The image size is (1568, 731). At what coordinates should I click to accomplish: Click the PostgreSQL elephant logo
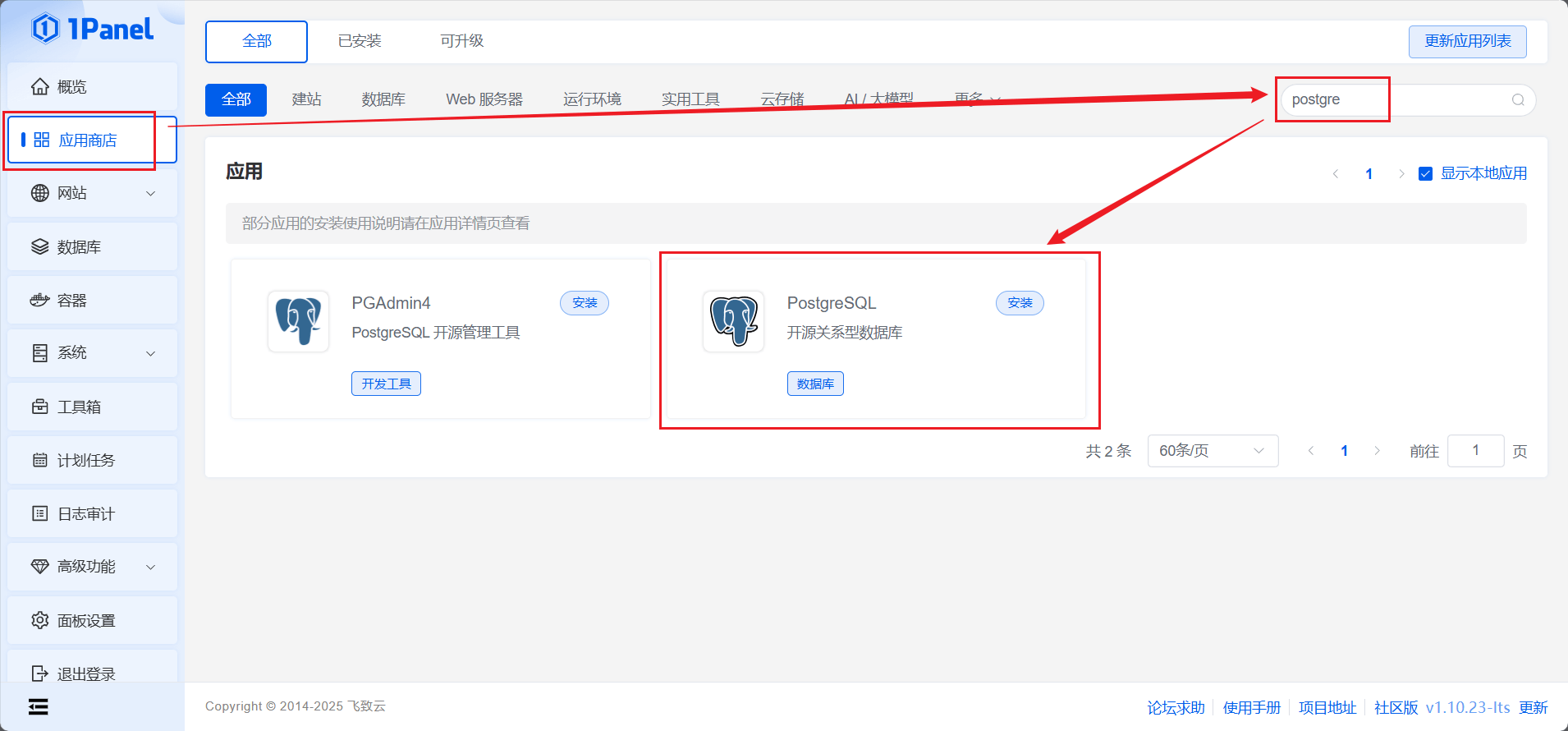click(x=733, y=321)
